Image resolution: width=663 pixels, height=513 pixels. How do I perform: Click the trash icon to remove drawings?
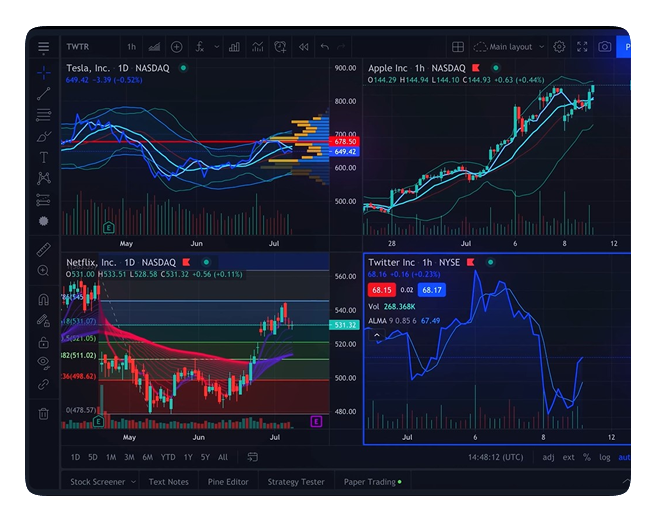[x=44, y=413]
